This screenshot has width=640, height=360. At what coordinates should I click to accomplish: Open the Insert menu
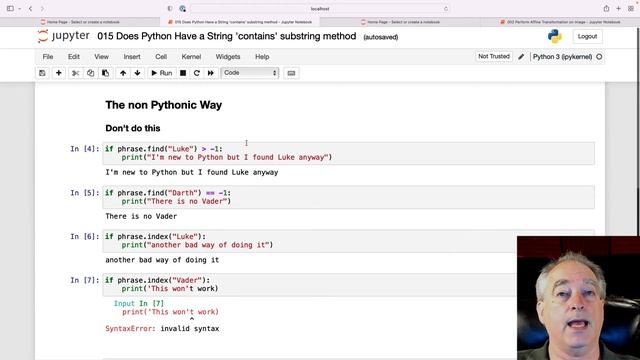point(132,57)
